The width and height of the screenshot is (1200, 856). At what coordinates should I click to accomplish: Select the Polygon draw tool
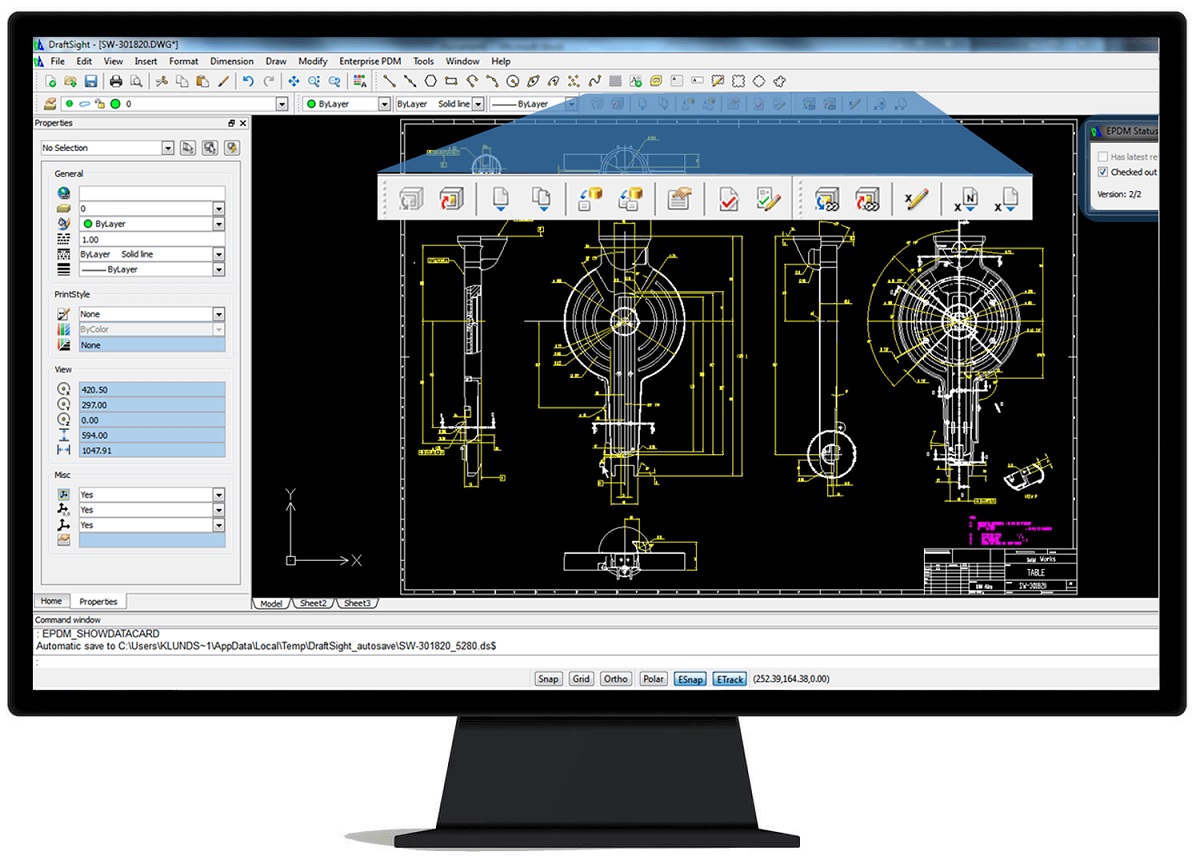430,81
